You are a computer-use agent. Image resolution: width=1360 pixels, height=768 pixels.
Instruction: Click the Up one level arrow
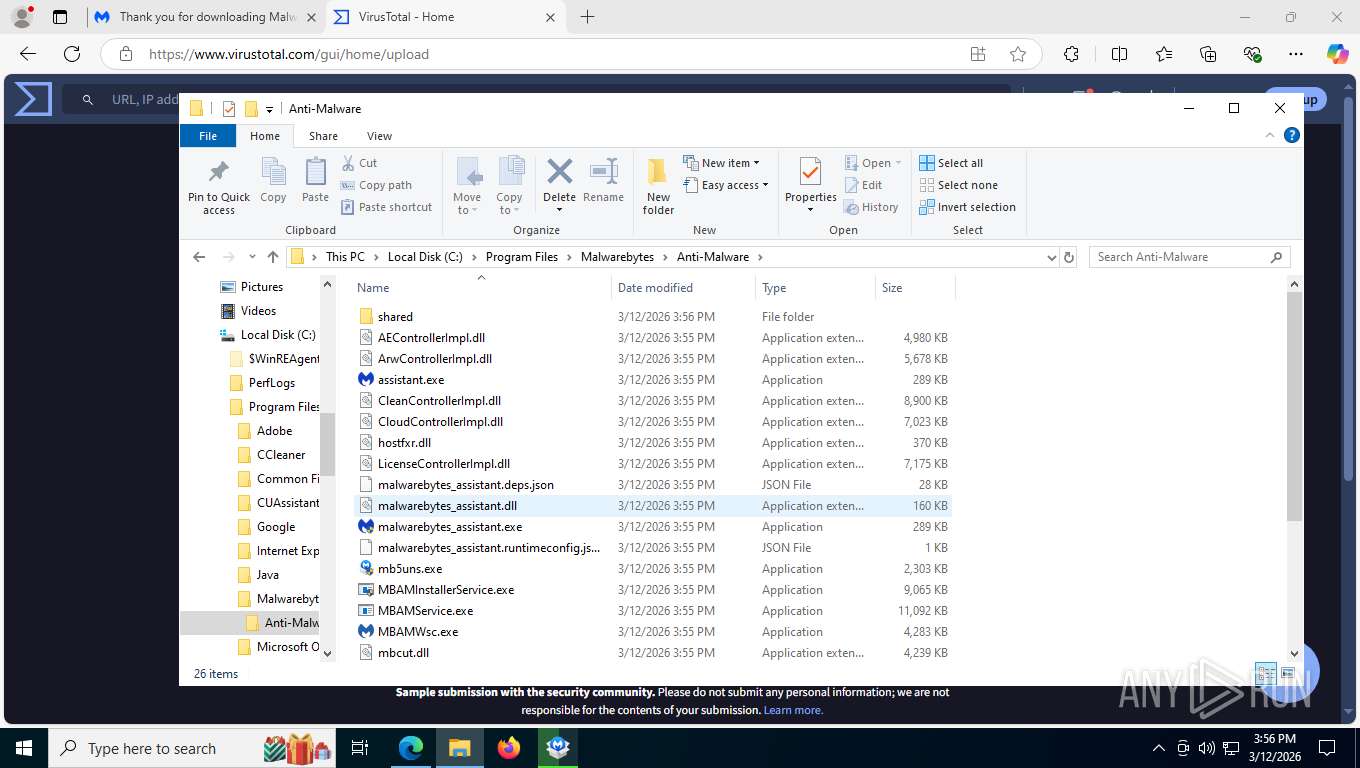pyautogui.click(x=273, y=257)
